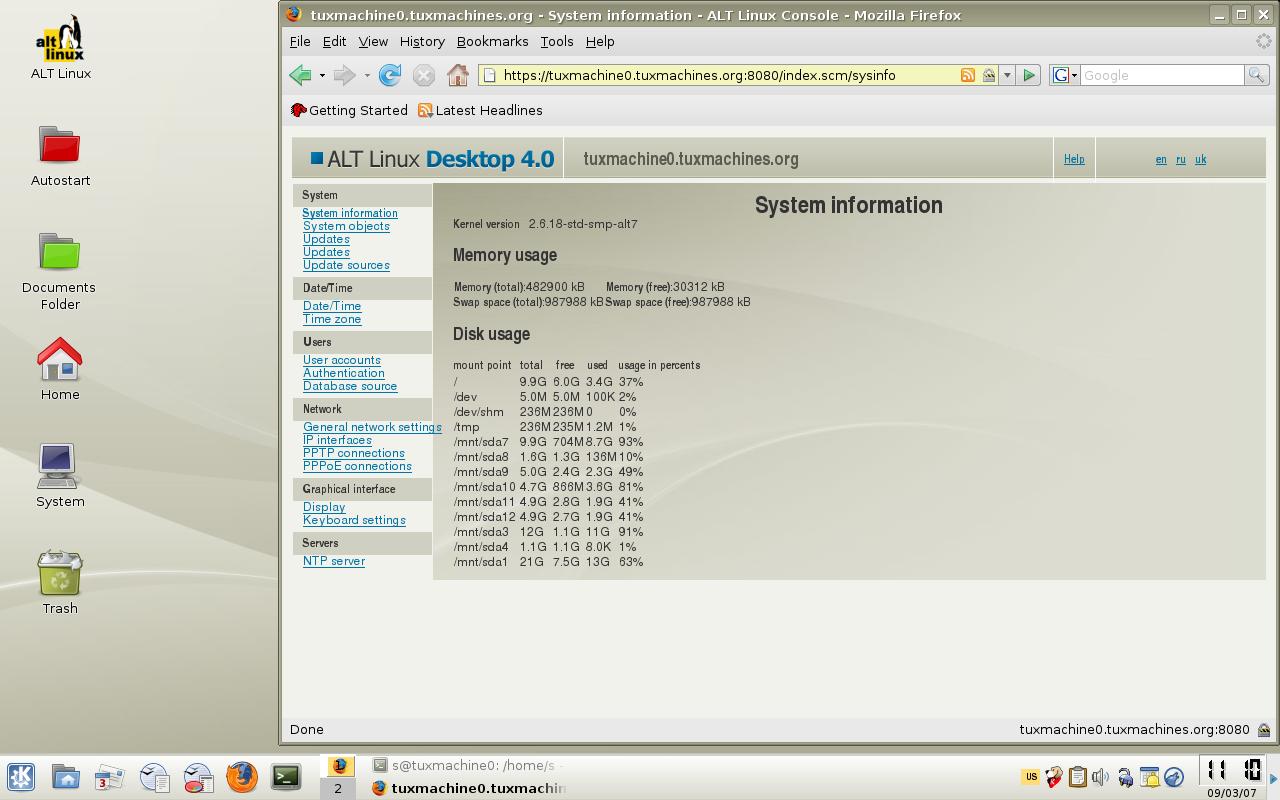The width and height of the screenshot is (1280, 800).
Task: Click the RSS feed icon in address bar
Action: click(967, 75)
